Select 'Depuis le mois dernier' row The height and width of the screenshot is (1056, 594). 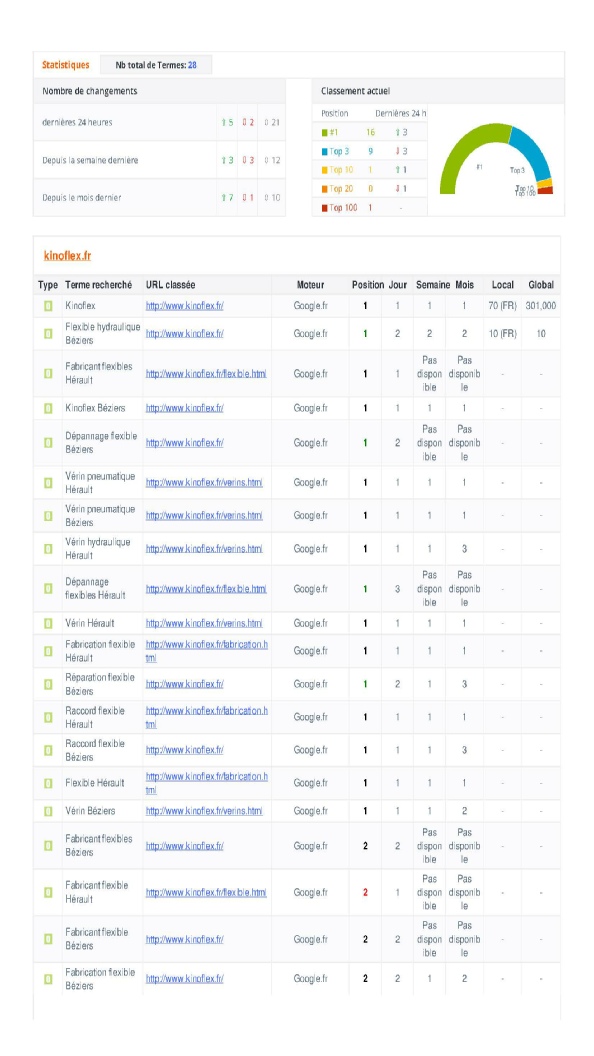pyautogui.click(x=159, y=198)
